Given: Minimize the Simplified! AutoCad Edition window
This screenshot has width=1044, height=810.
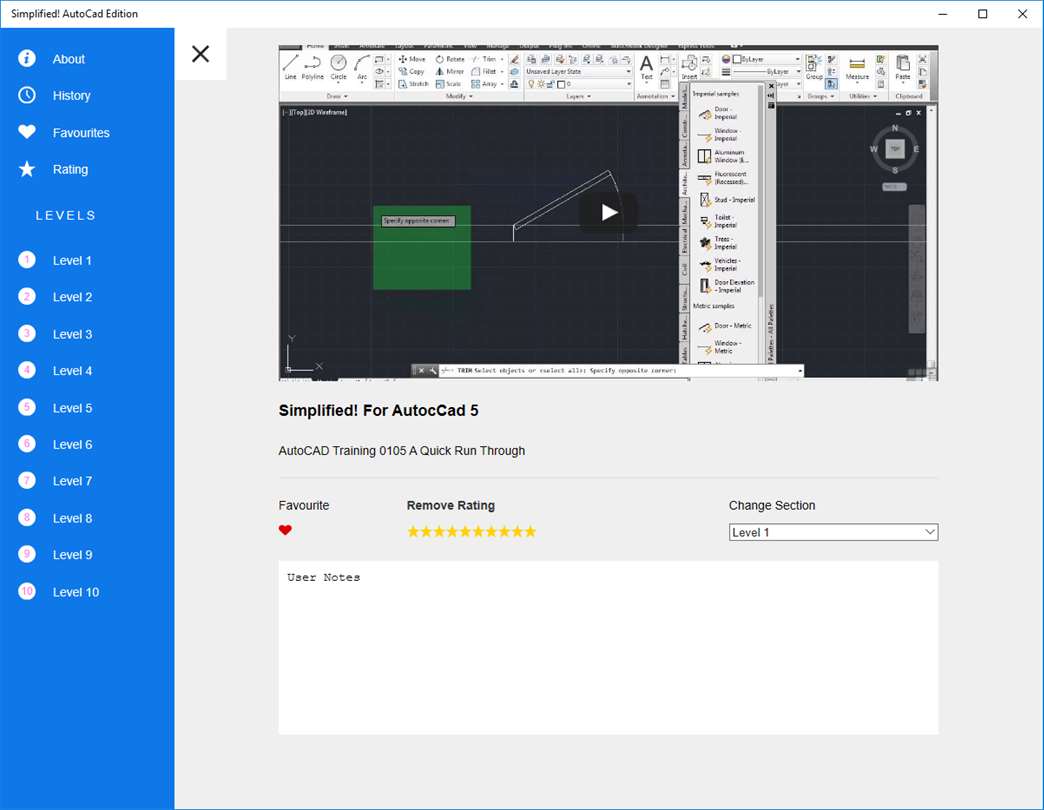Looking at the screenshot, I should pyautogui.click(x=943, y=14).
